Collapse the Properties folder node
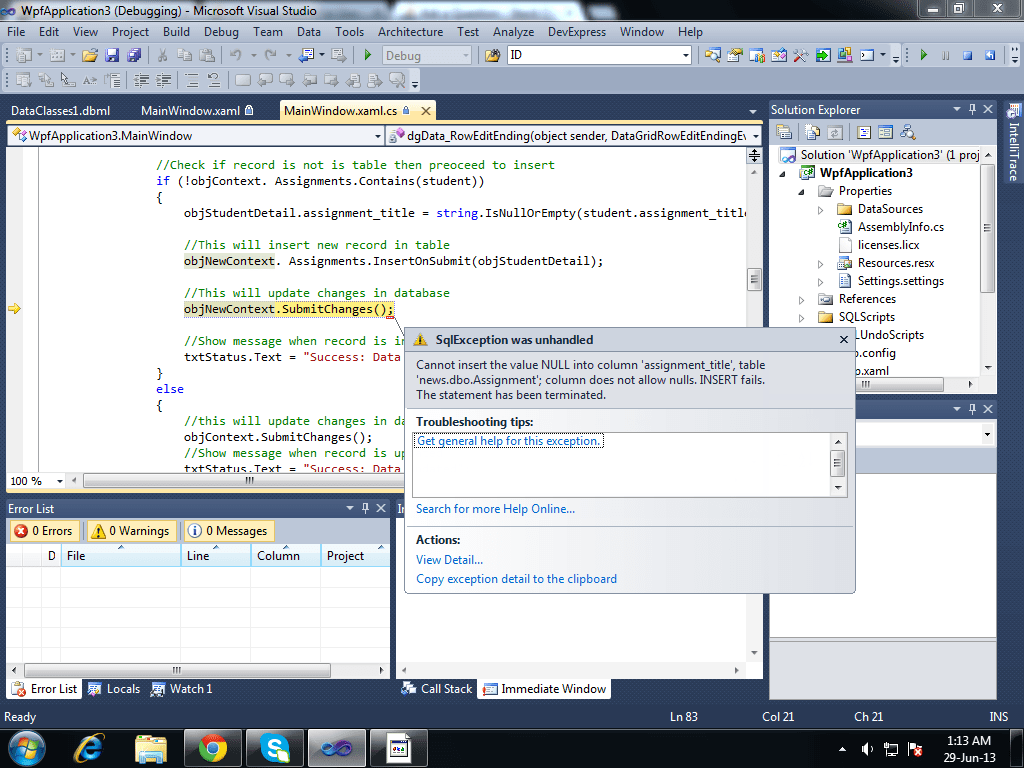This screenshot has width=1024, height=768. click(x=801, y=191)
